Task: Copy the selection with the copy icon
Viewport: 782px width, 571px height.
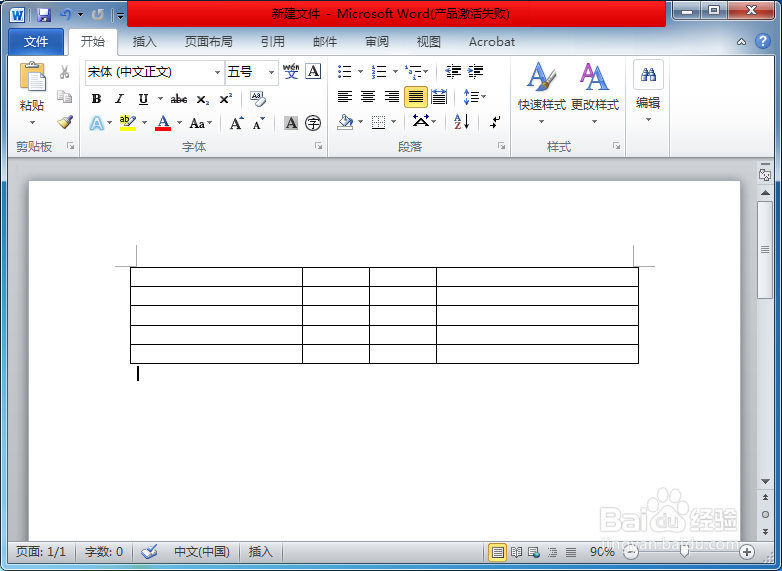Action: click(64, 96)
